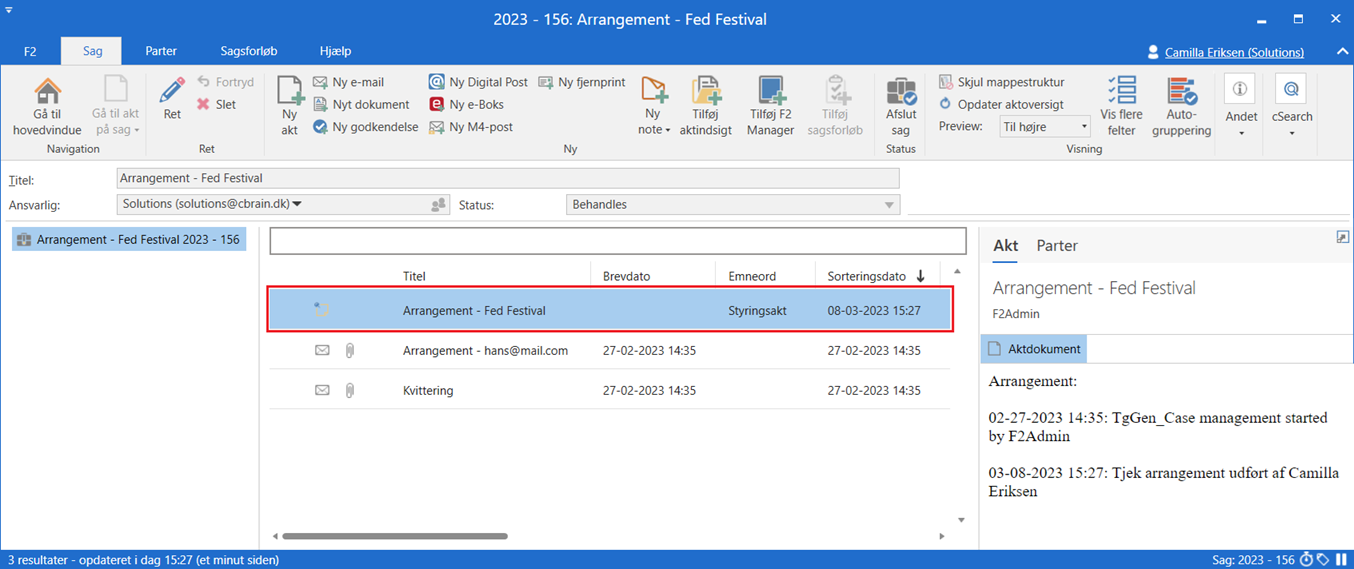
Task: Select the Kvittering row title
Action: 428,390
